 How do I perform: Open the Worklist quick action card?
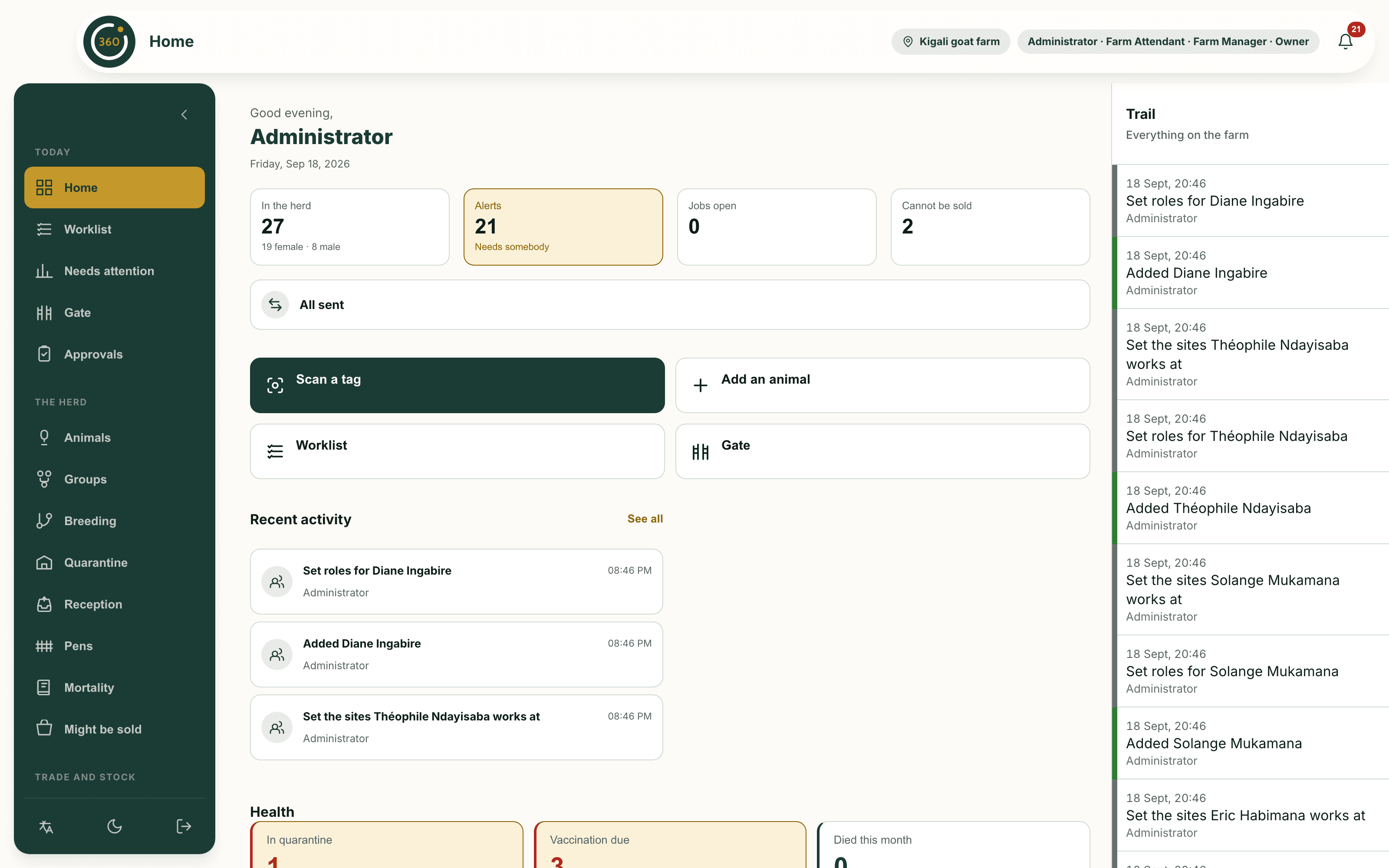point(457,451)
